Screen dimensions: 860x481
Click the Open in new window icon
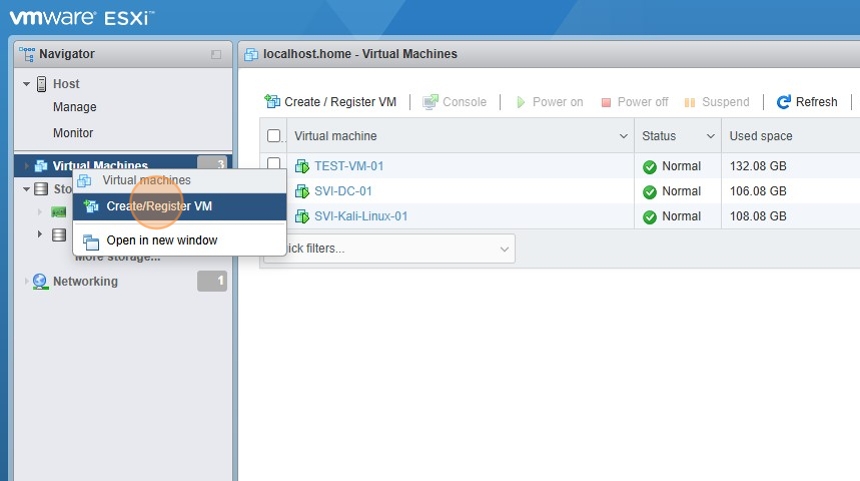click(x=91, y=241)
